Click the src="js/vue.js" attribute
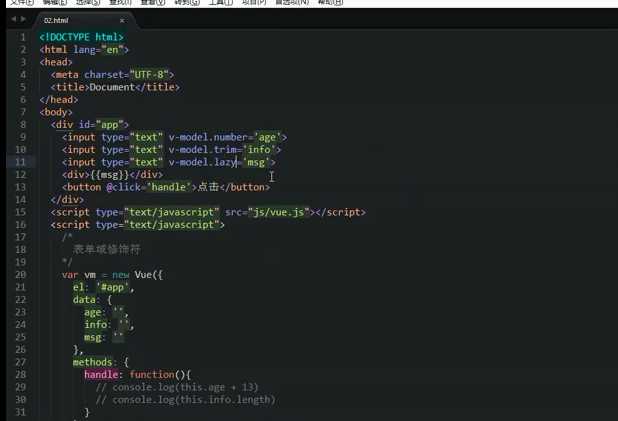The image size is (618, 421). click(x=267, y=212)
